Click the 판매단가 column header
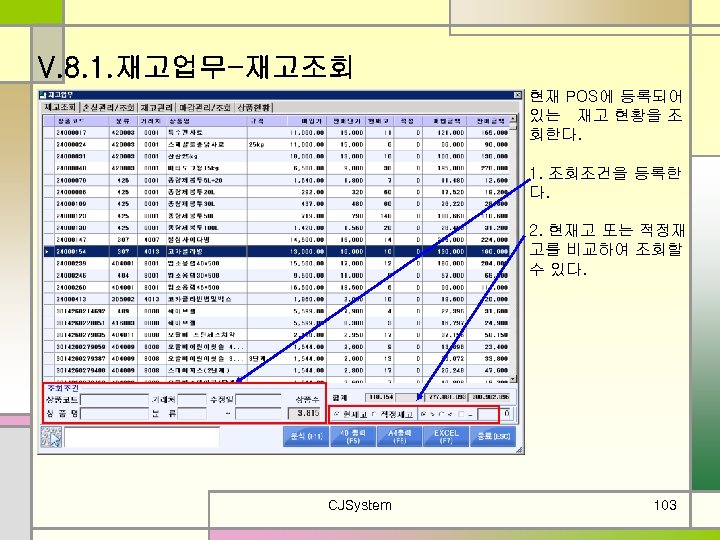Screen dimensions: 720x540 [x=347, y=121]
